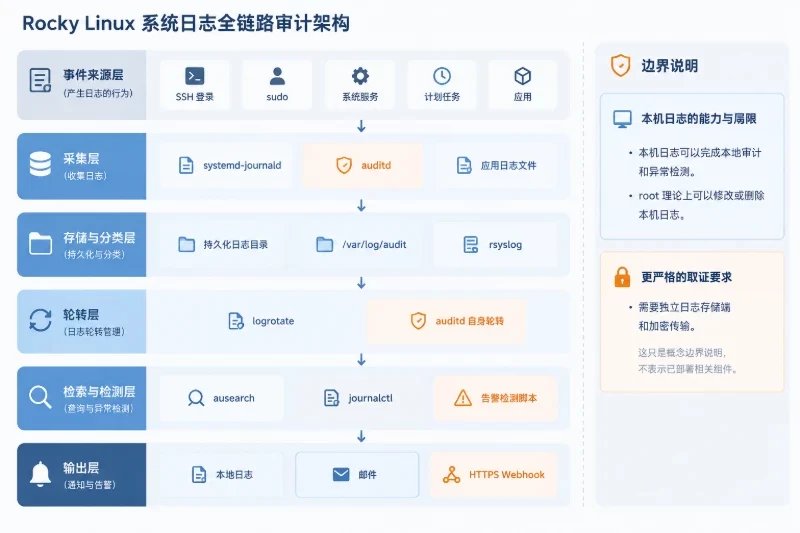Image resolution: width=800 pixels, height=533 pixels.
Task: Click the (日志轮转管理) subtitle
Action: point(94,332)
